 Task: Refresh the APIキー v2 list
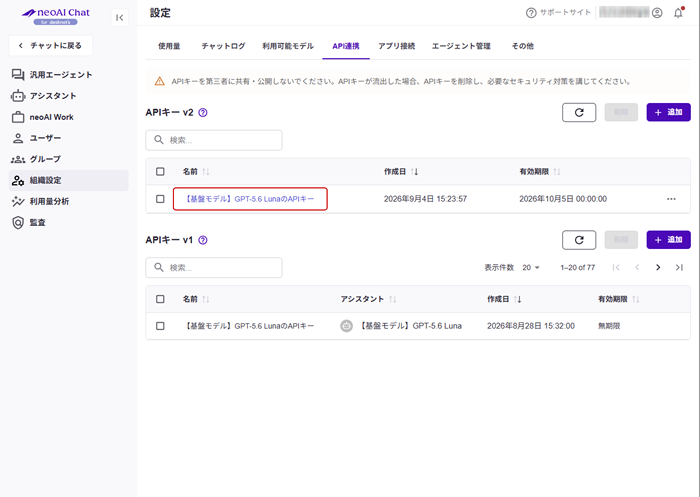[x=579, y=113]
